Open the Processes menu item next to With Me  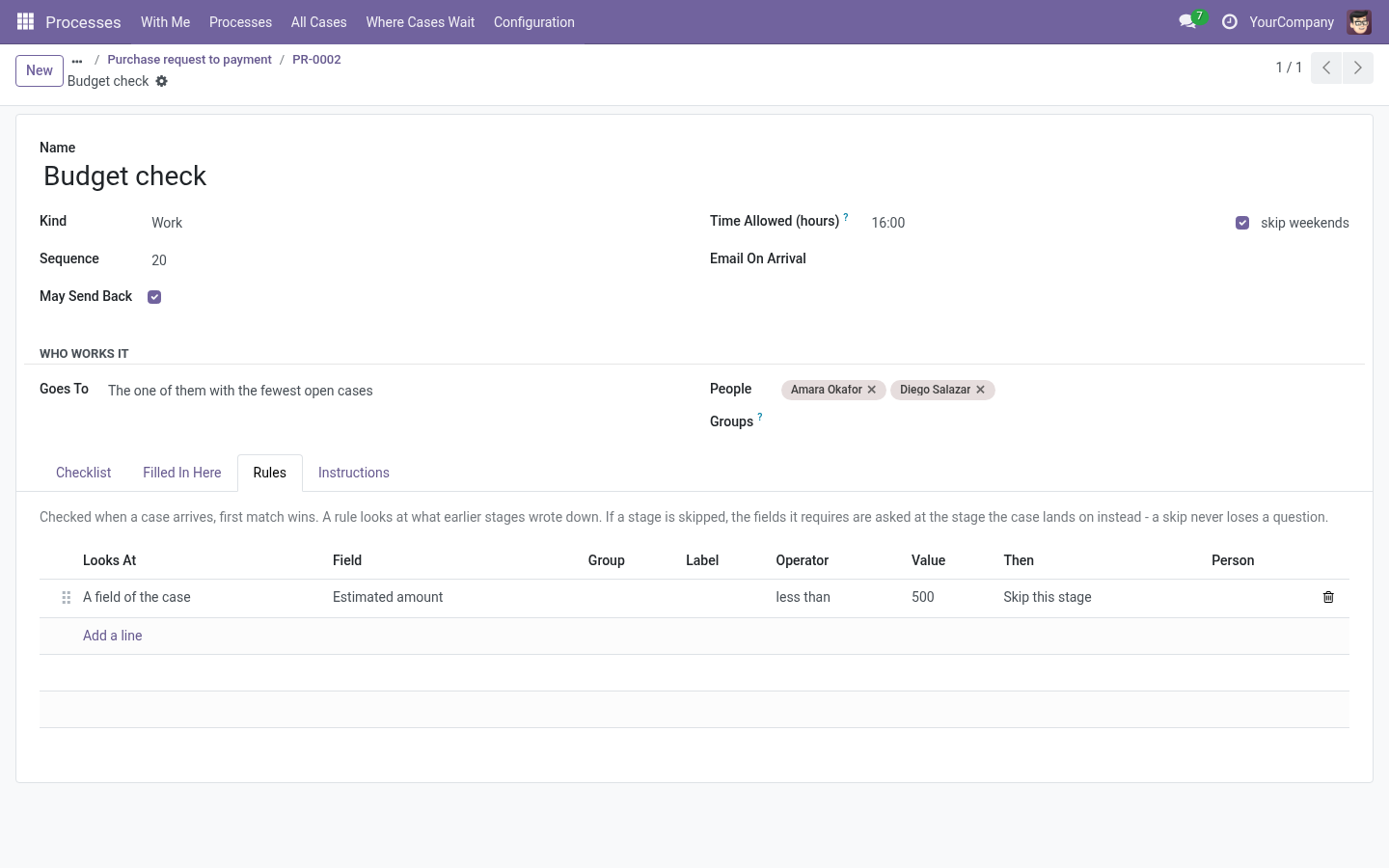[240, 21]
